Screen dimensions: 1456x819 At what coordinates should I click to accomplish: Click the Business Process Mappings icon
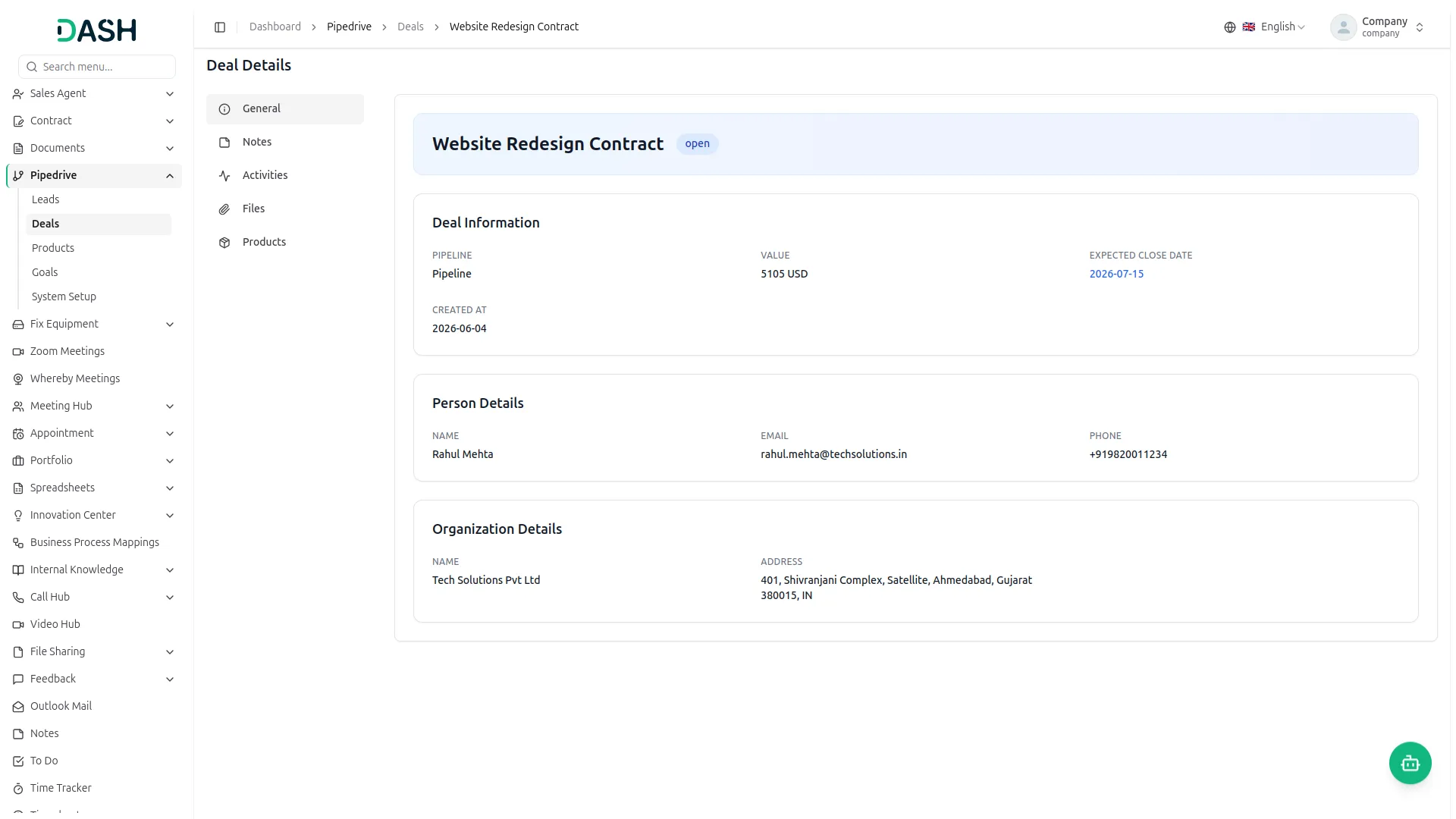coord(18,543)
